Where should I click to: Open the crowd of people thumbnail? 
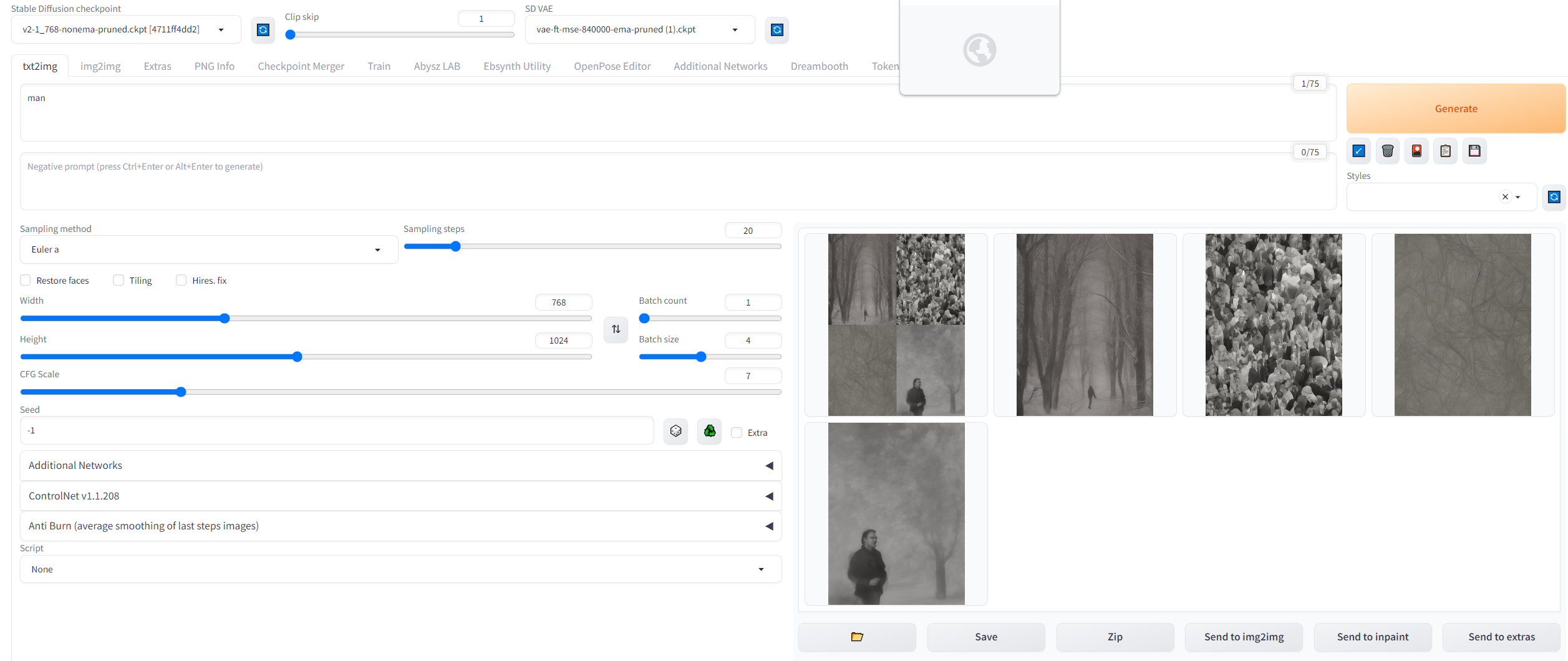pyautogui.click(x=1274, y=325)
